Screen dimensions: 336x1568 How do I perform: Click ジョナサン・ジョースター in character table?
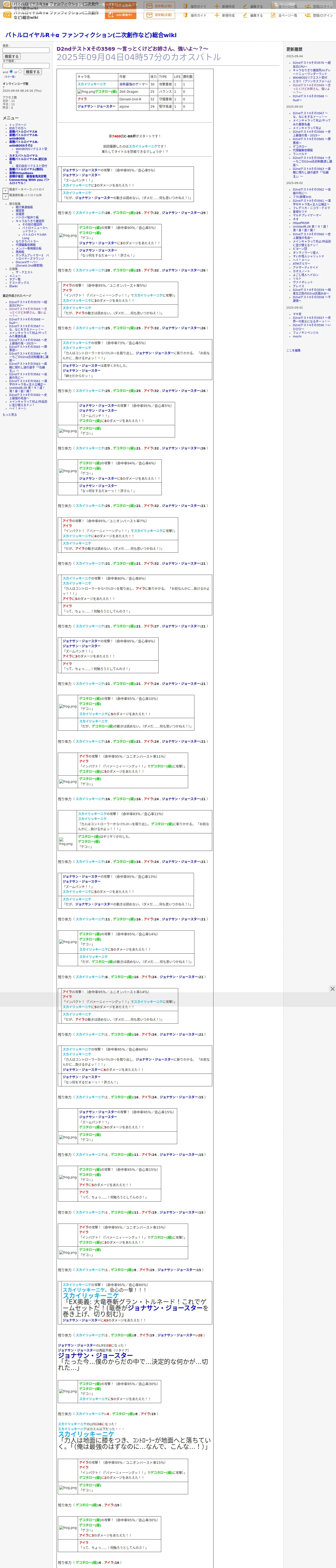[x=96, y=107]
